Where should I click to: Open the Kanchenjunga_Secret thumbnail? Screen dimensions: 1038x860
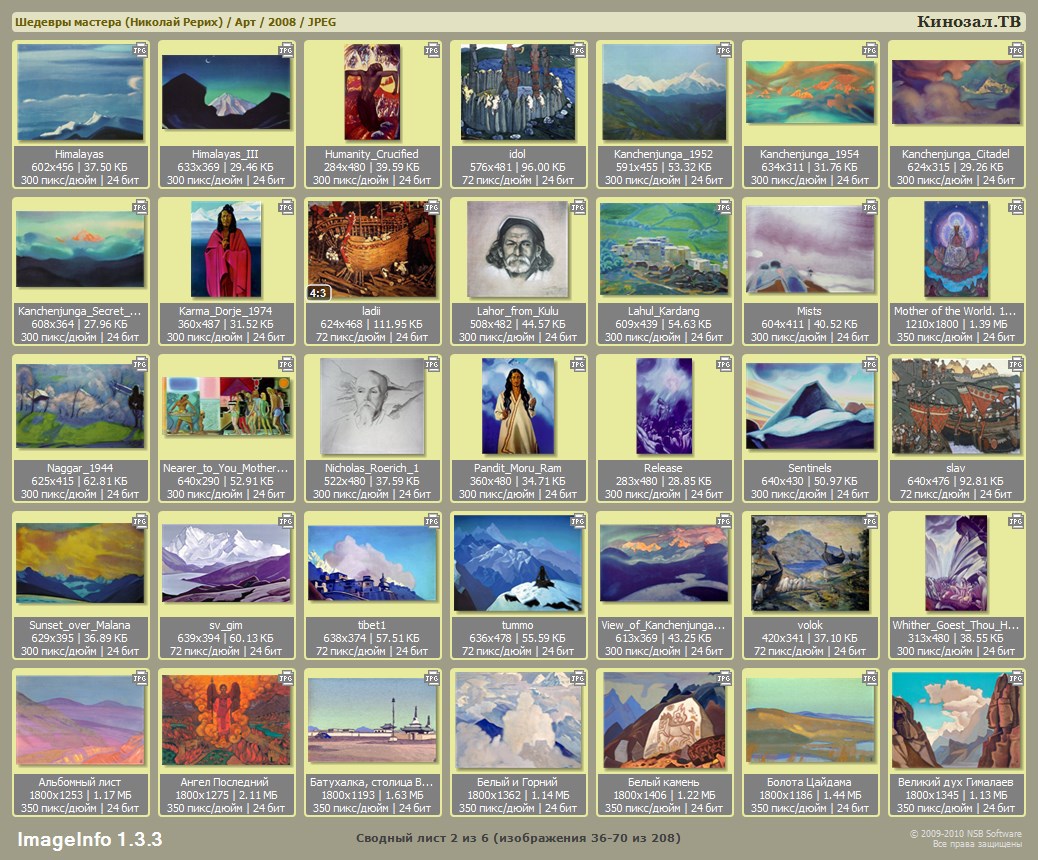pyautogui.click(x=80, y=249)
